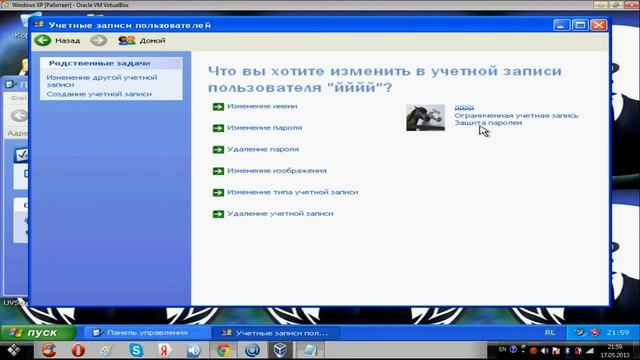Select 'Учетные записи пол...' taskbar button

[276, 333]
